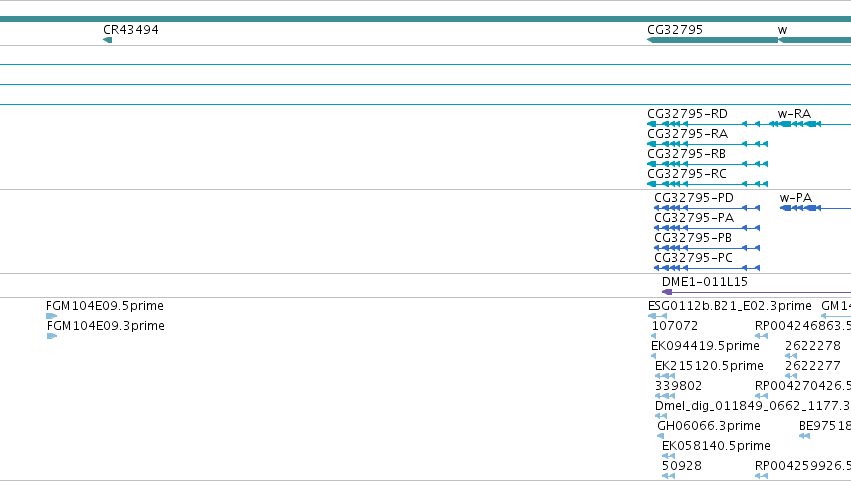Click the EK058140.5prime EST glyph
Viewport: 851px width, 481px height.
(x=669, y=456)
